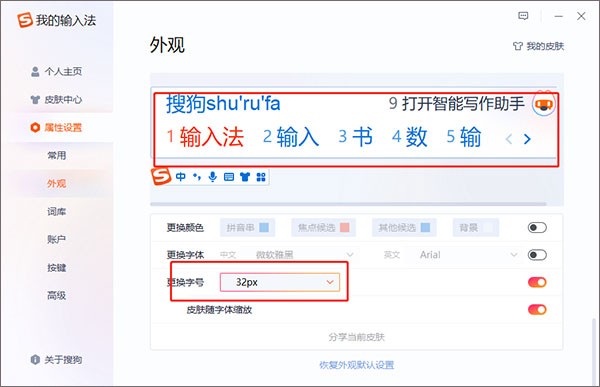Click the hexagon icon beside 属性设置
The image size is (600, 387).
[35, 127]
